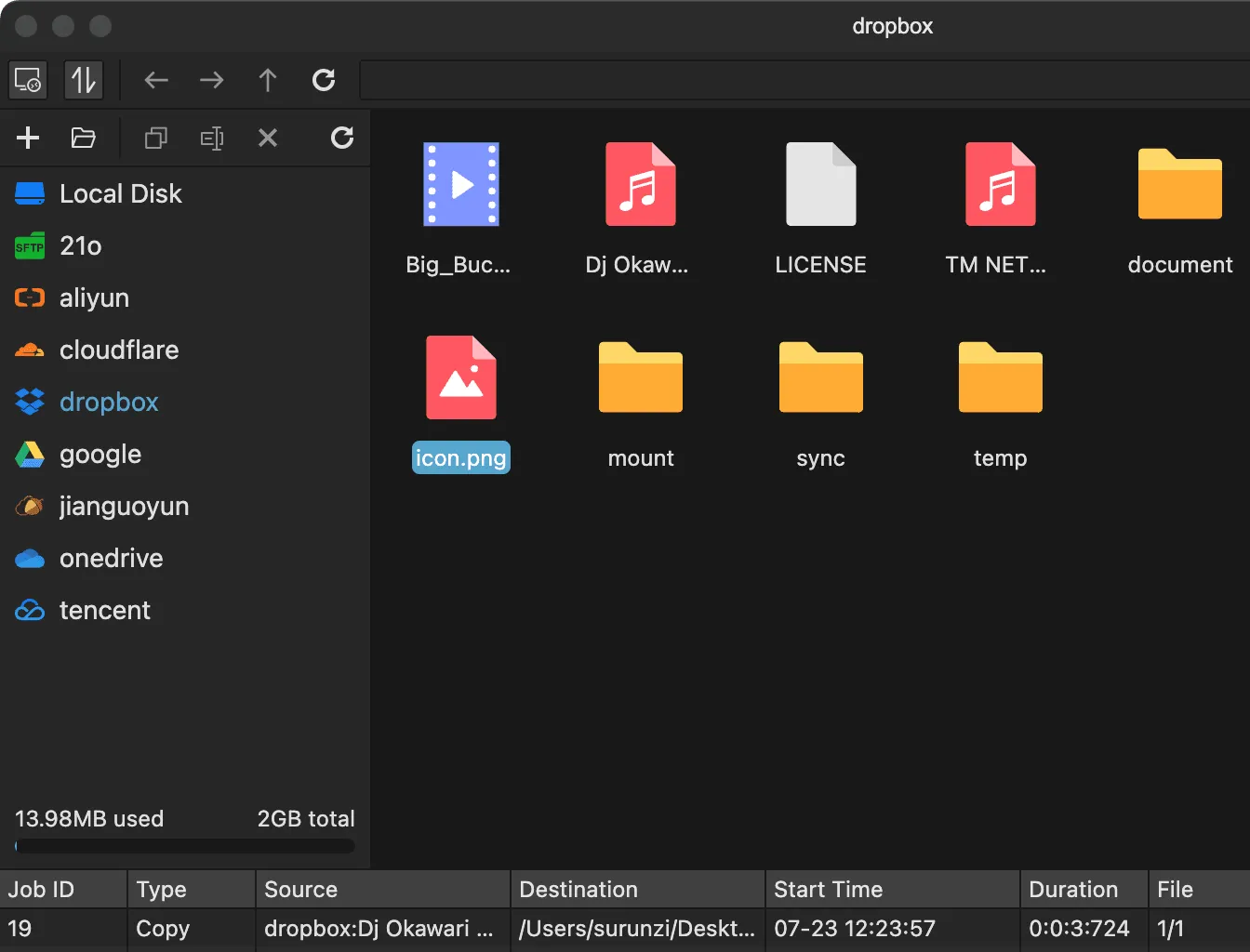Select the 21o SFTP connection

80,246
